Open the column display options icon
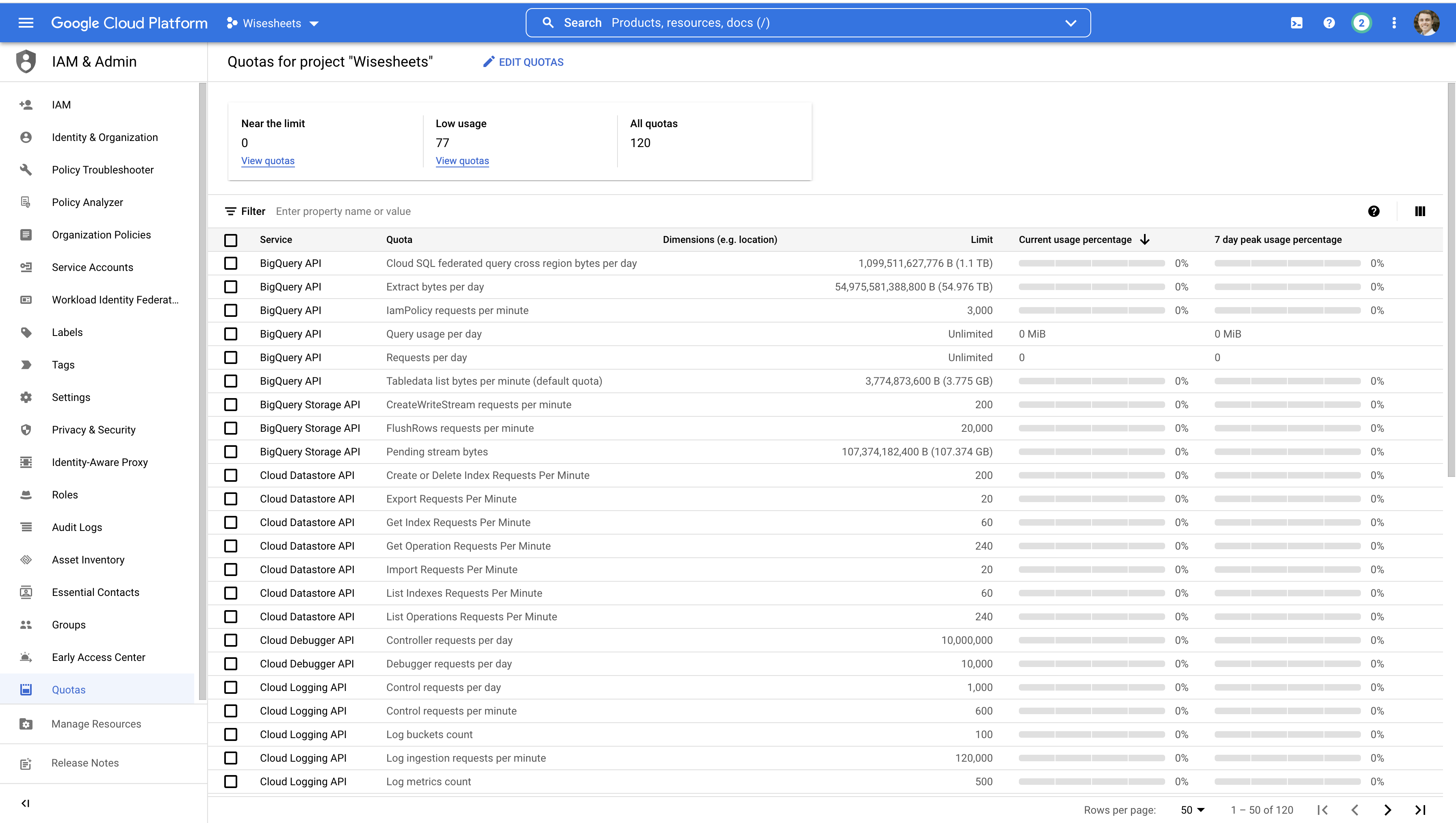 click(1420, 211)
